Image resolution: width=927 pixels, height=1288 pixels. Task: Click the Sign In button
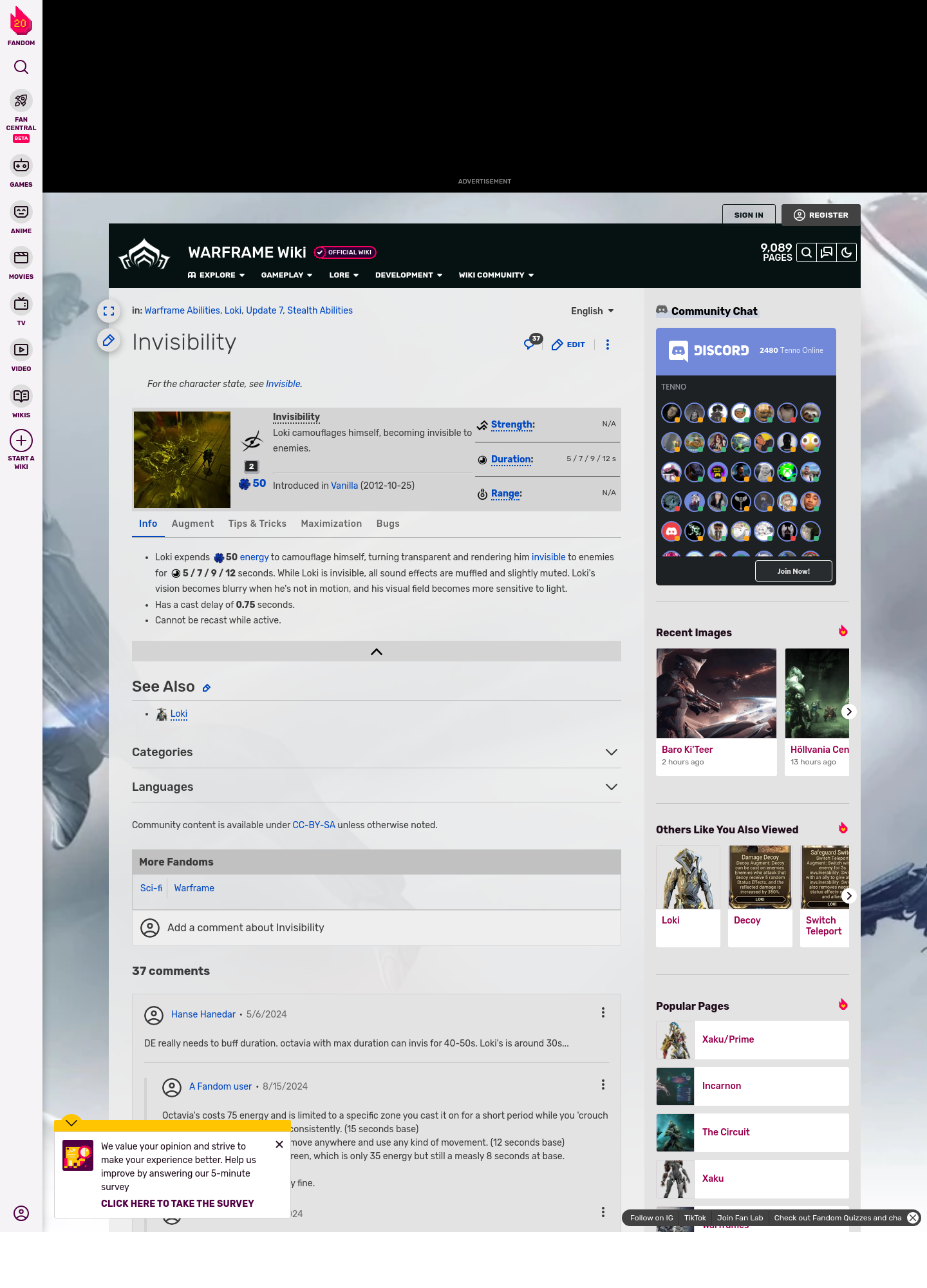click(x=749, y=215)
